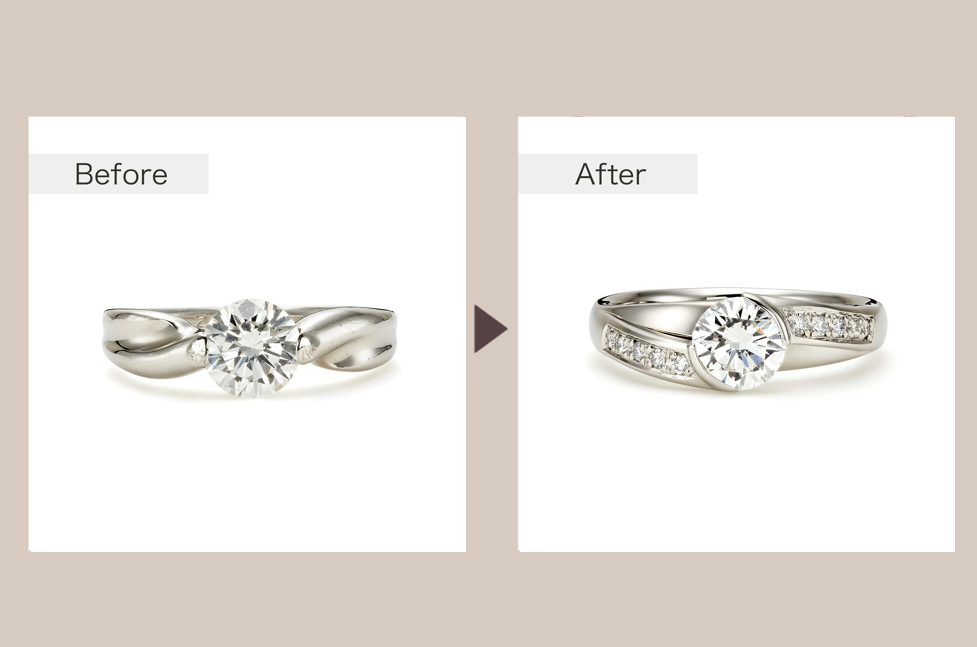Click the small prong left of Before diamond
This screenshot has width=977, height=647.
coord(198,352)
